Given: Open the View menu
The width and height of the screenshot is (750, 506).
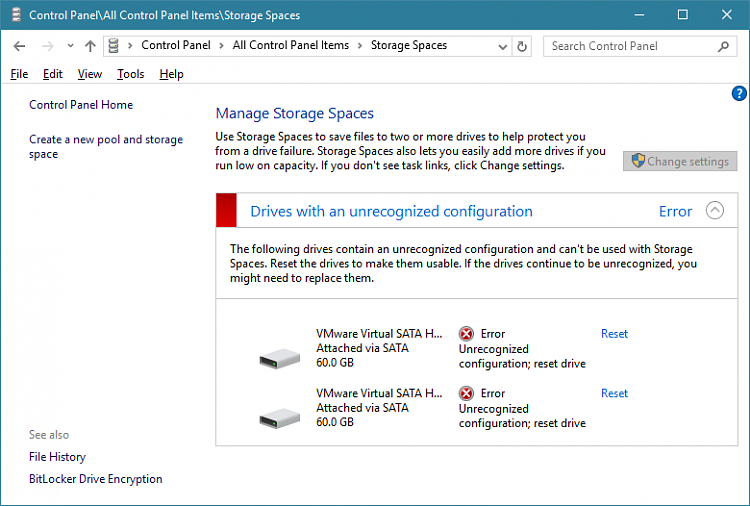Looking at the screenshot, I should [x=89, y=74].
